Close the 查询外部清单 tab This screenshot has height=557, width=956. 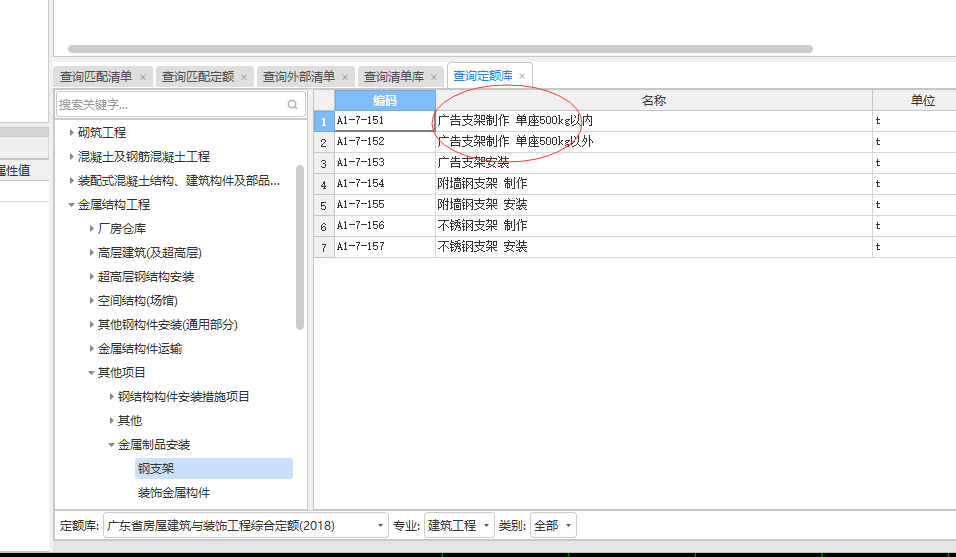point(345,77)
